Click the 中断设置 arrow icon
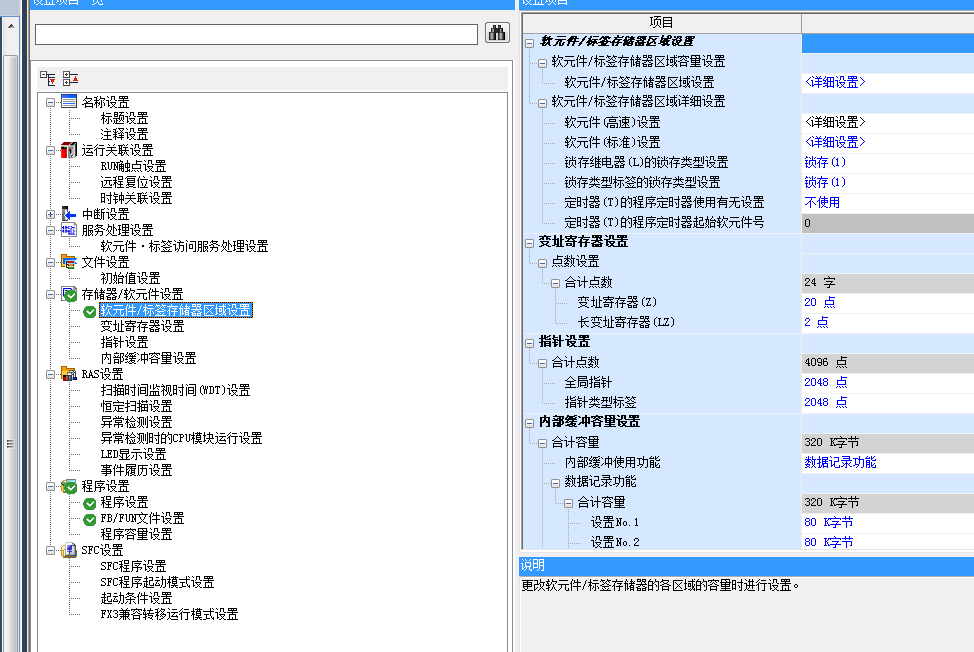 pyautogui.click(x=69, y=214)
